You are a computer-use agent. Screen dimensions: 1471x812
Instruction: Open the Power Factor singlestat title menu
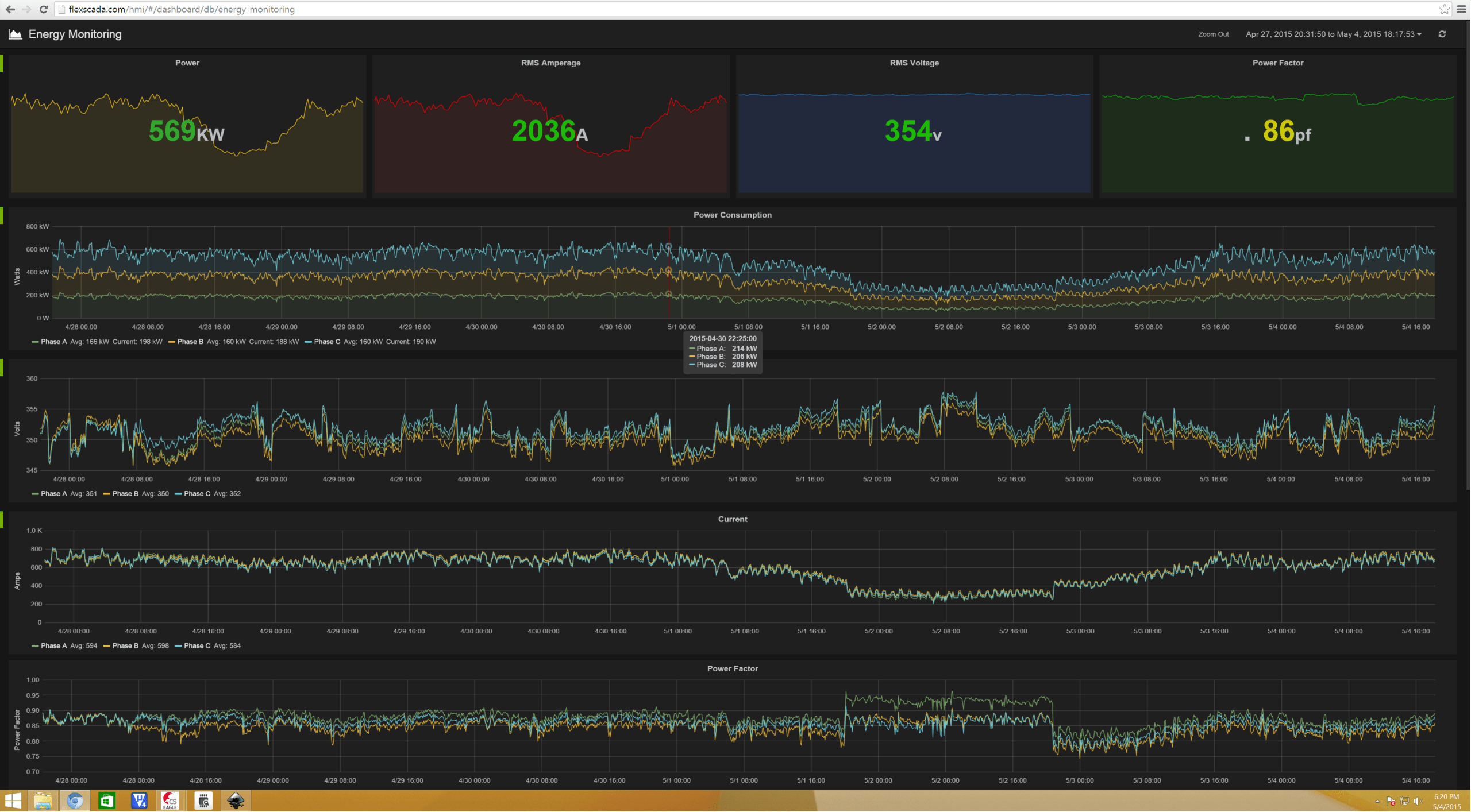coord(1277,63)
